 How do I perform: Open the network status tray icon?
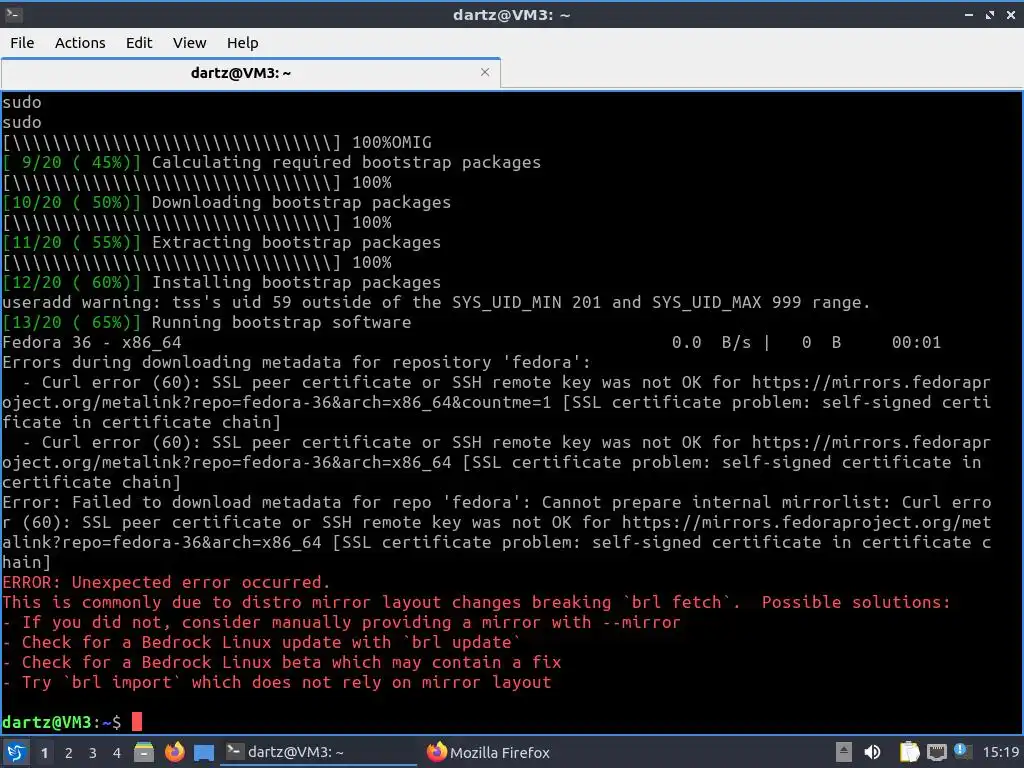click(936, 752)
